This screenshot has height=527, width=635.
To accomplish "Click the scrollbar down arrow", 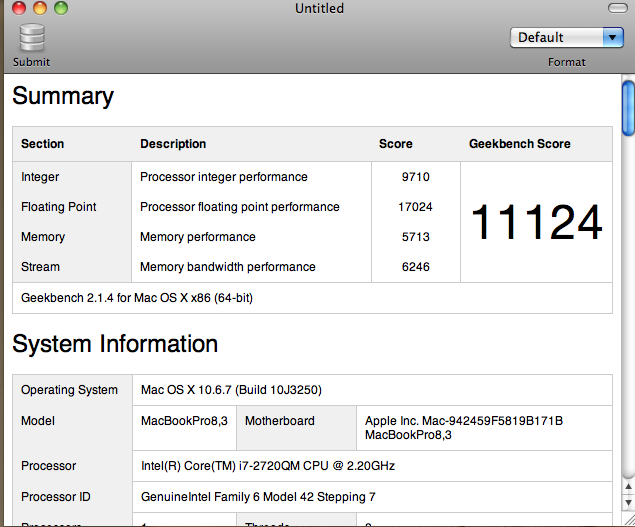I will pyautogui.click(x=628, y=503).
